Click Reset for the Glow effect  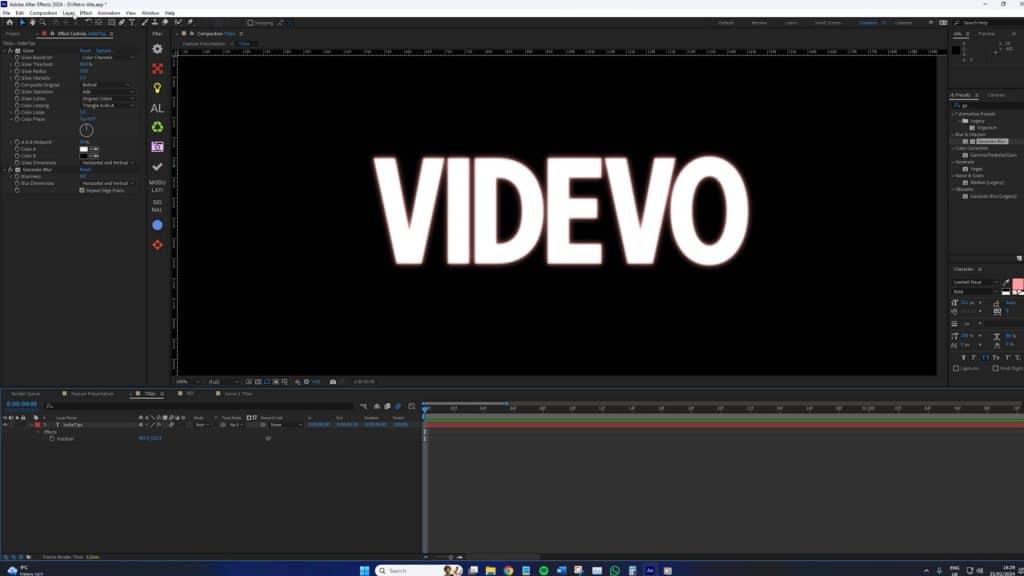85,50
